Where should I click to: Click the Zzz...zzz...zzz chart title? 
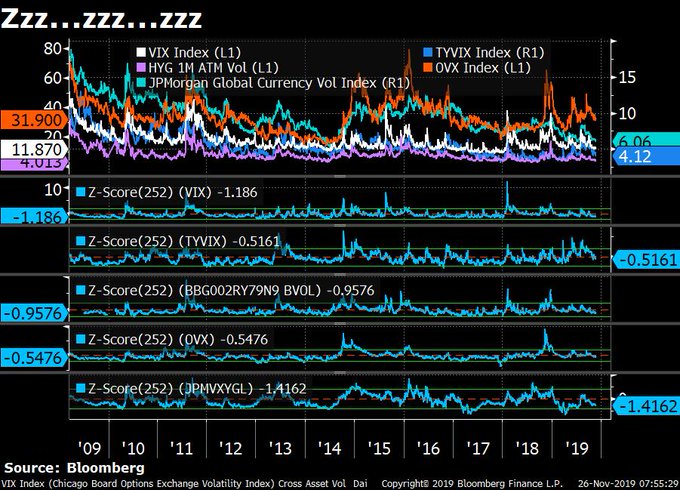tap(101, 19)
